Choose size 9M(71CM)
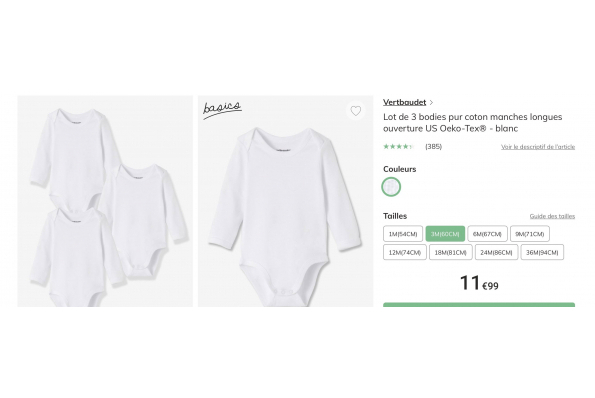This screenshot has width=595, height=398. pyautogui.click(x=530, y=234)
